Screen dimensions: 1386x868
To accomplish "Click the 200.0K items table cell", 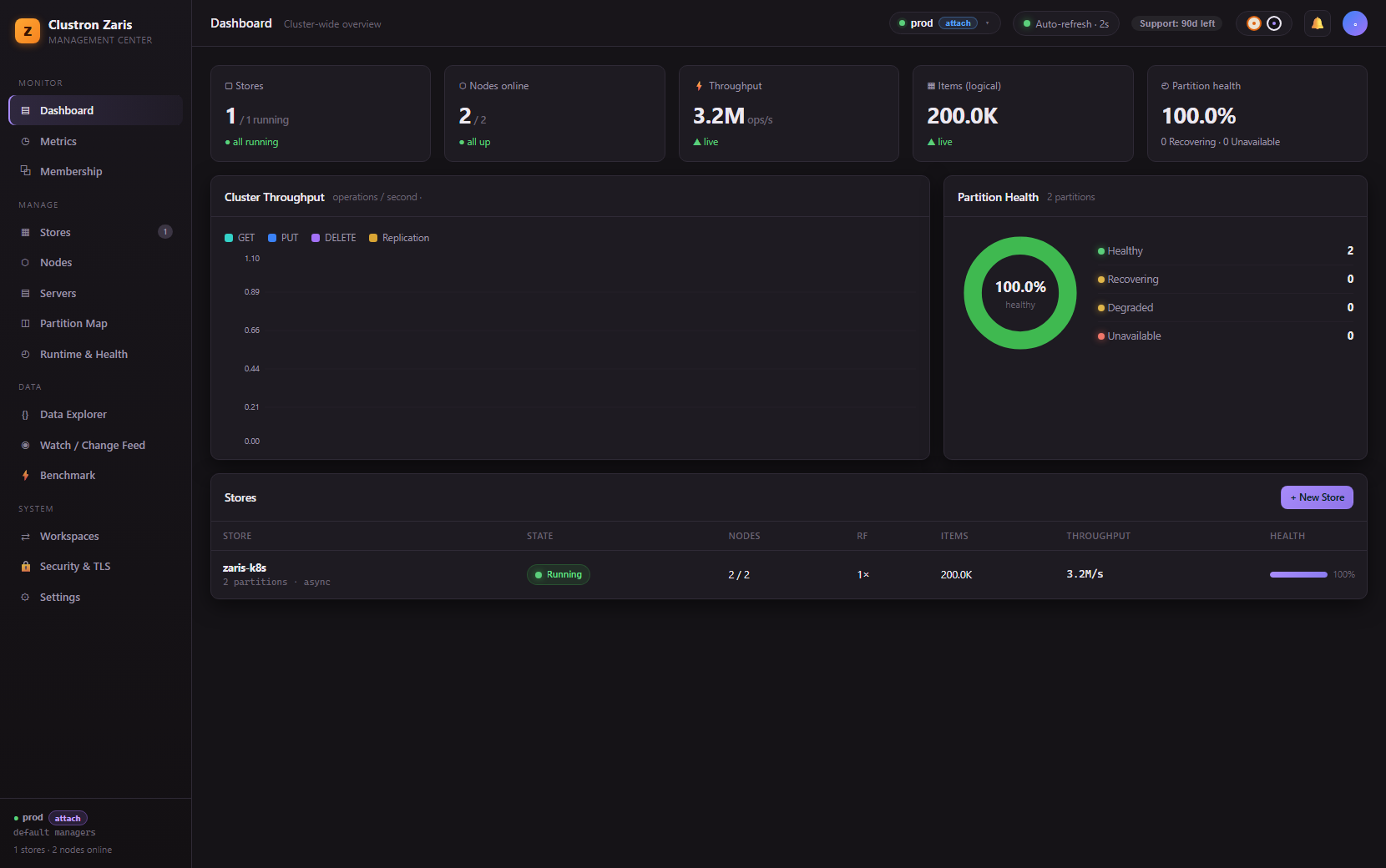I will tap(956, 574).
